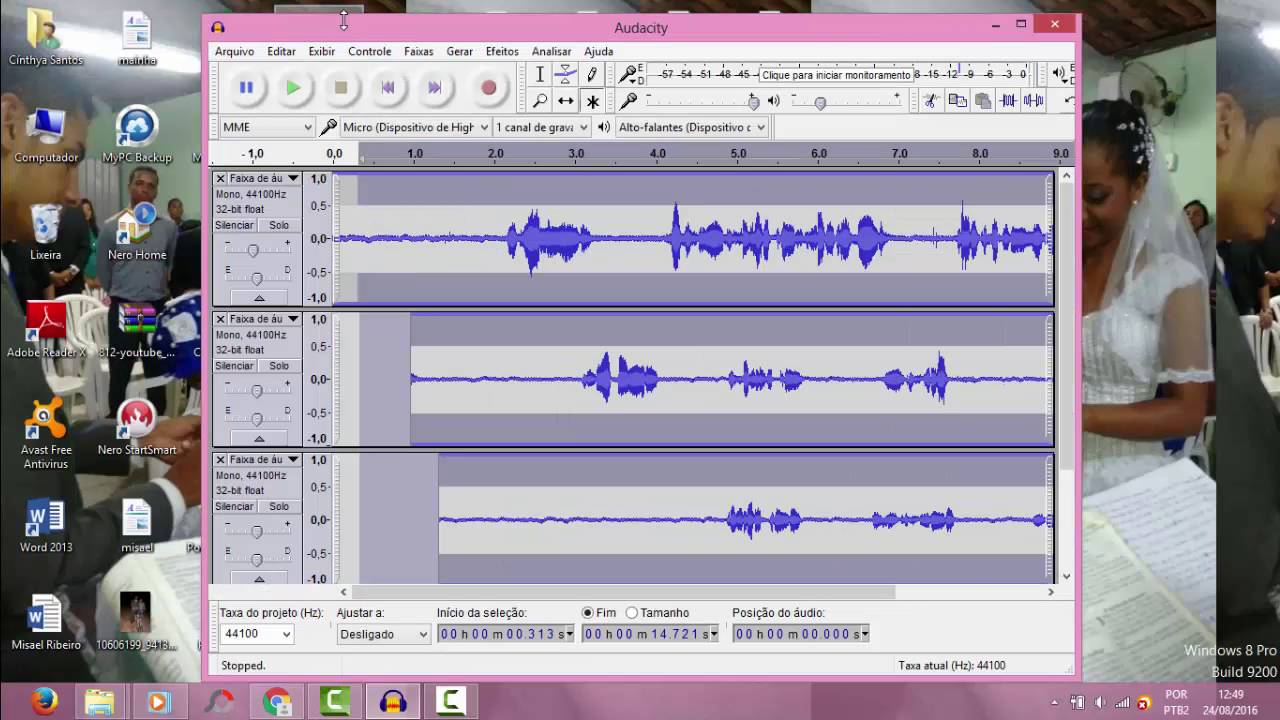This screenshot has width=1280, height=720.
Task: Toggle Silenciar on the first track
Action: [235, 226]
